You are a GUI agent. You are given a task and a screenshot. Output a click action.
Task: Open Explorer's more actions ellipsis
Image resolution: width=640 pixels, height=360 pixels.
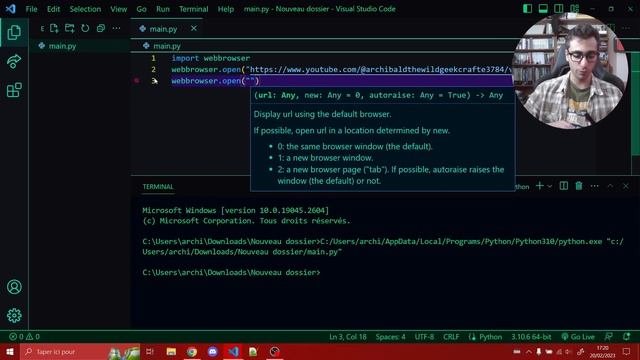[x=116, y=28]
